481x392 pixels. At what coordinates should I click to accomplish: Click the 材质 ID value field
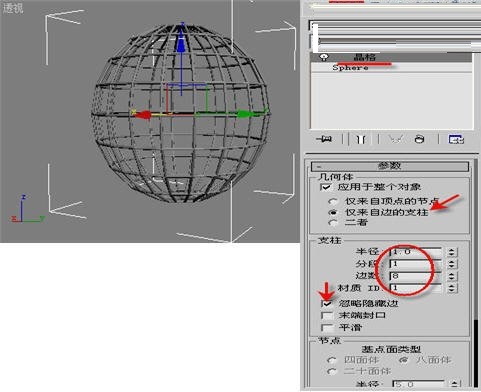tap(416, 288)
